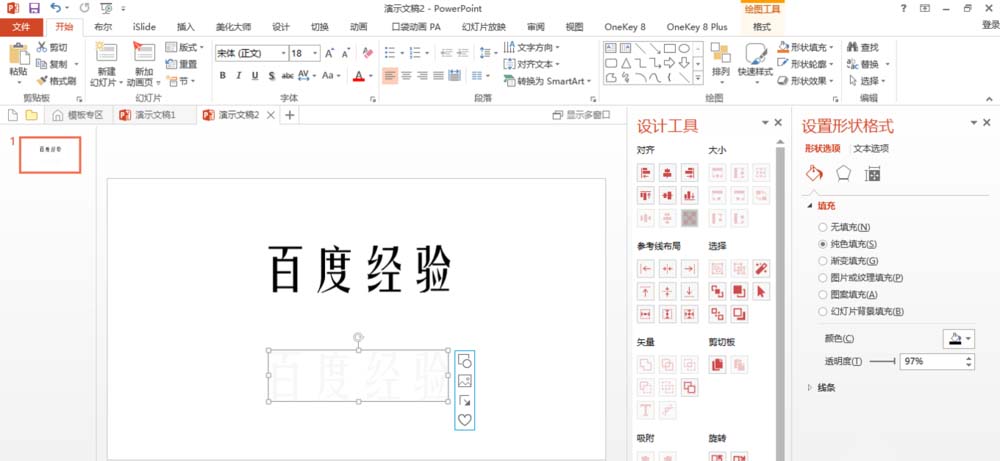Open the 颜色(C) fill color picker
Screen dimensions: 1000x461
coord(959,339)
